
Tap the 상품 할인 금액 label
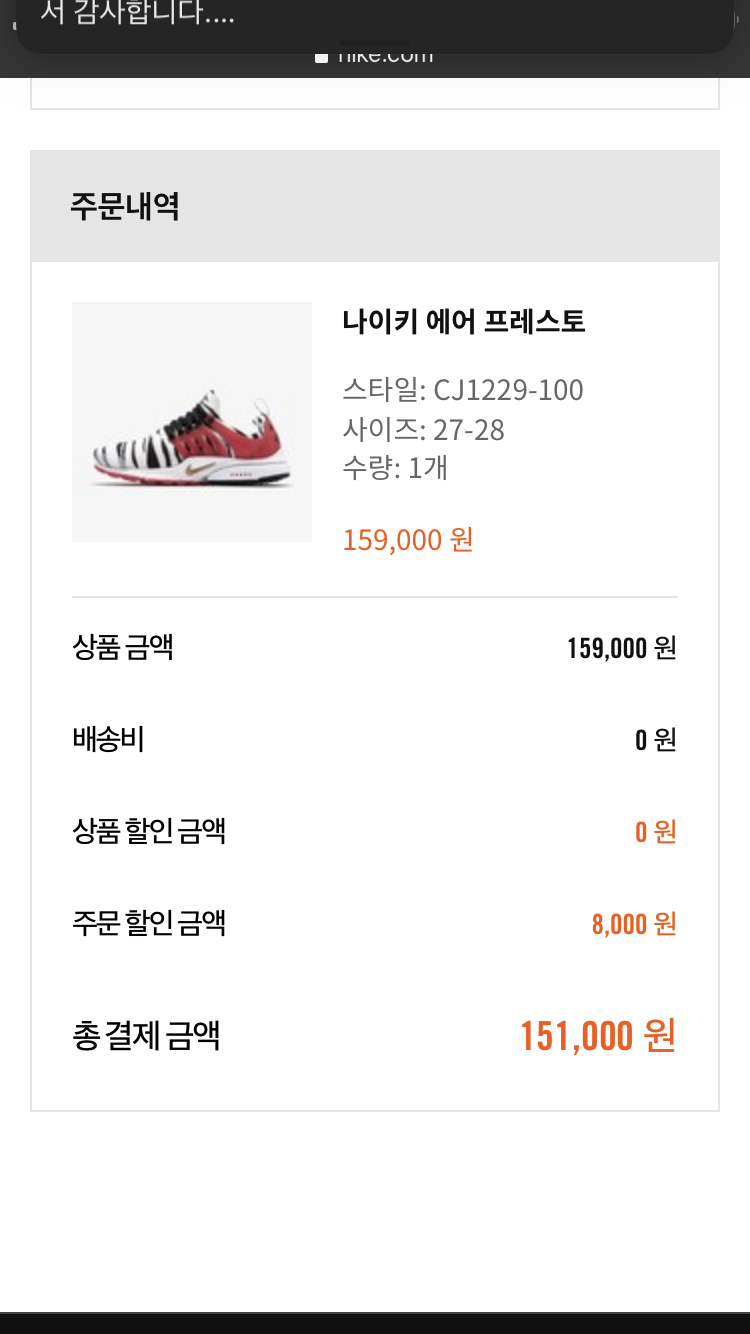point(149,830)
